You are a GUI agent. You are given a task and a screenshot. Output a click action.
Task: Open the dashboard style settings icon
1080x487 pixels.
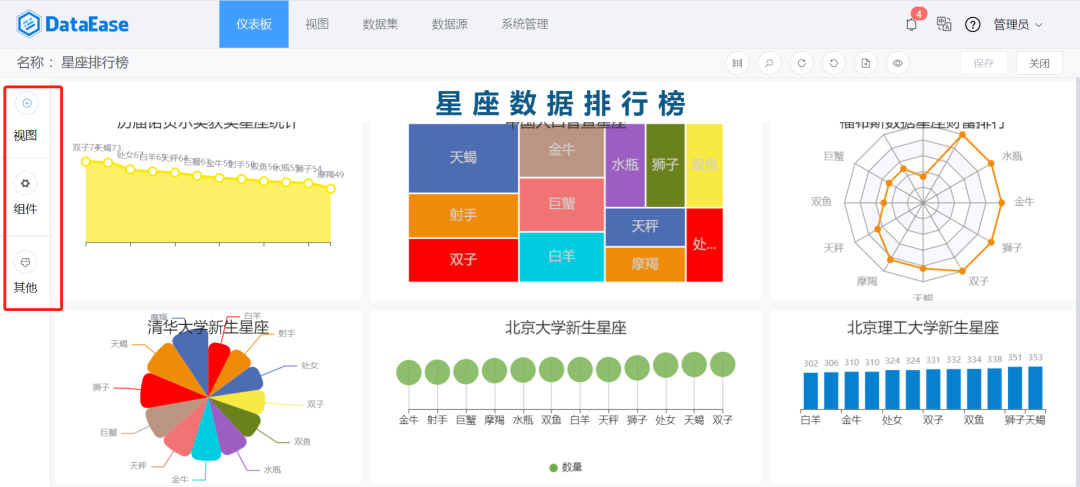769,63
